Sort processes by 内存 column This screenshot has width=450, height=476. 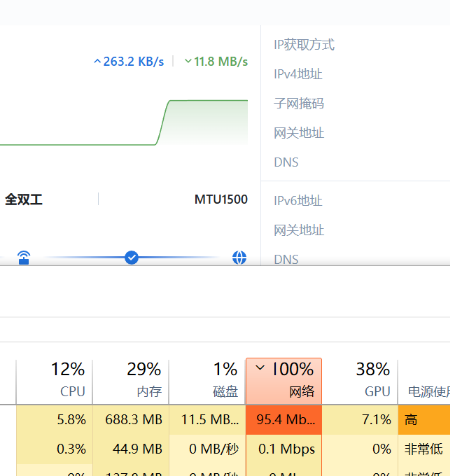pos(131,381)
